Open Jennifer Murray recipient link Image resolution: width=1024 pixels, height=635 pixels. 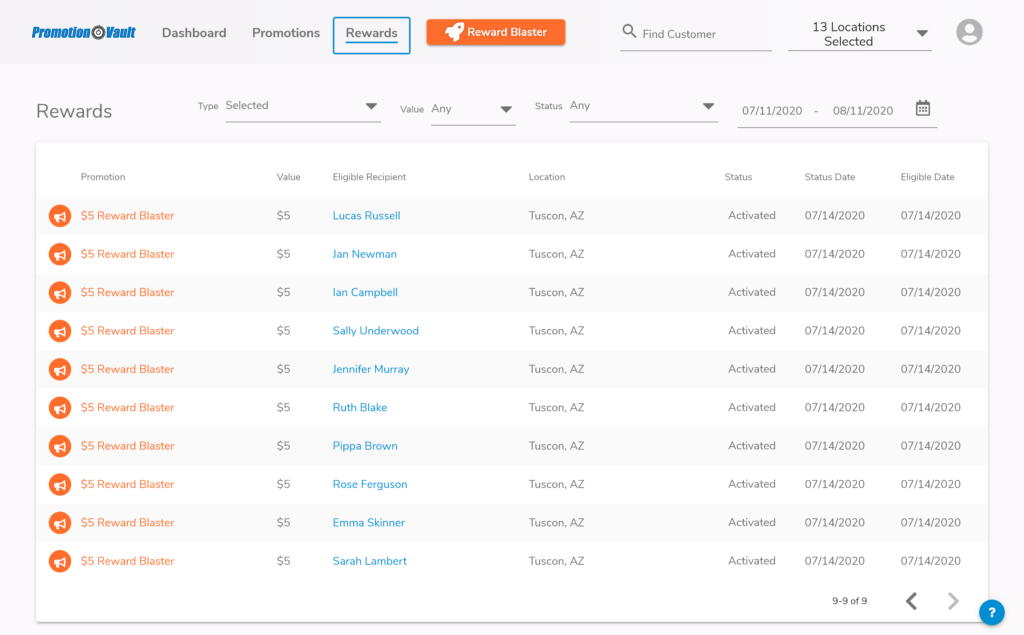[x=371, y=369]
